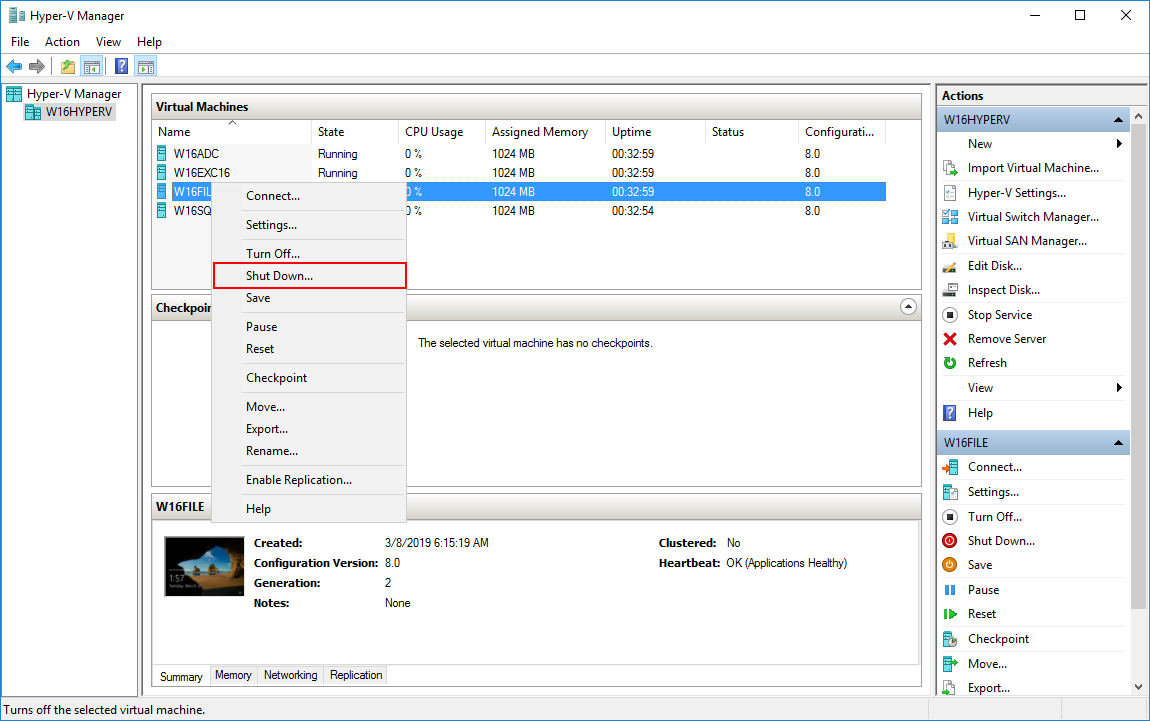
Task: Select W16HYPERV server in the tree
Action: pos(79,112)
